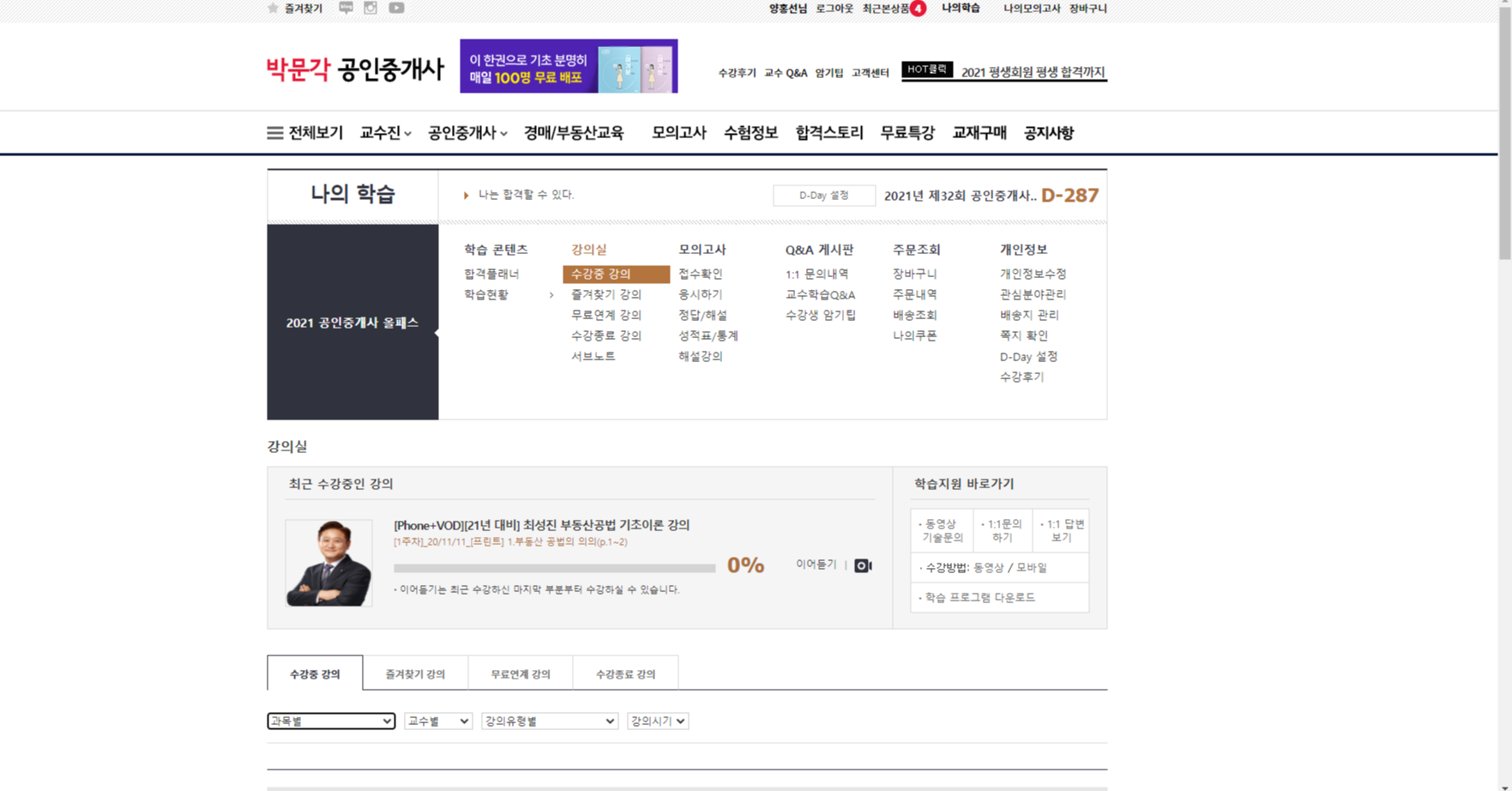Expand the 공인중개사 dropdown menu
This screenshot has height=791, width=1512.
pyautogui.click(x=467, y=133)
